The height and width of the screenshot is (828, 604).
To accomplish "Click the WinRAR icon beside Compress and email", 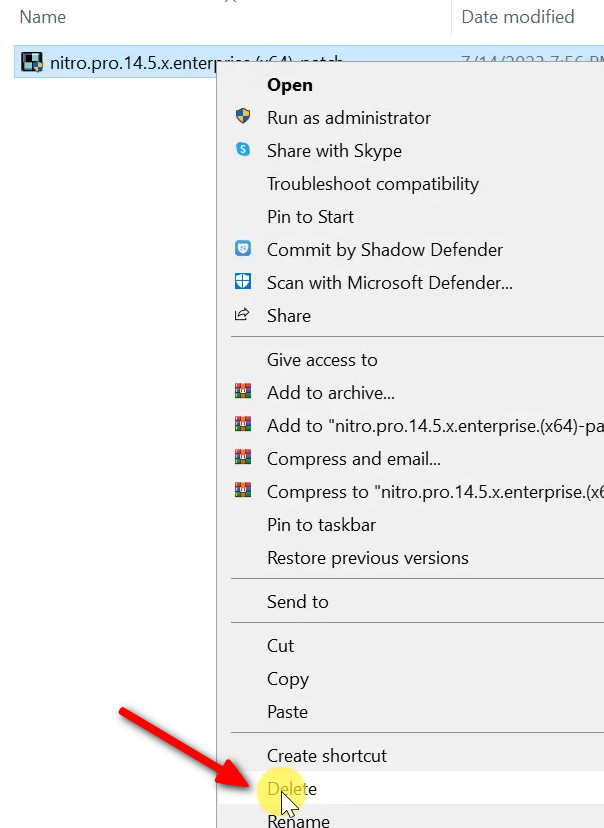I will click(243, 458).
